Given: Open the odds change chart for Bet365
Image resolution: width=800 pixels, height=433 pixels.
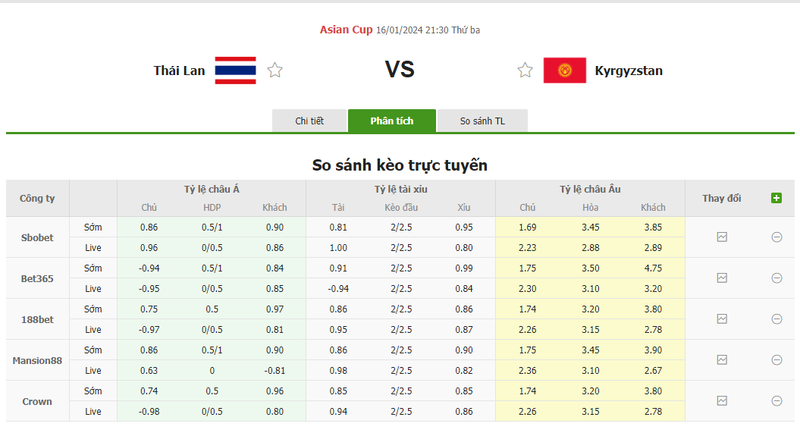Looking at the screenshot, I should pyautogui.click(x=722, y=278).
